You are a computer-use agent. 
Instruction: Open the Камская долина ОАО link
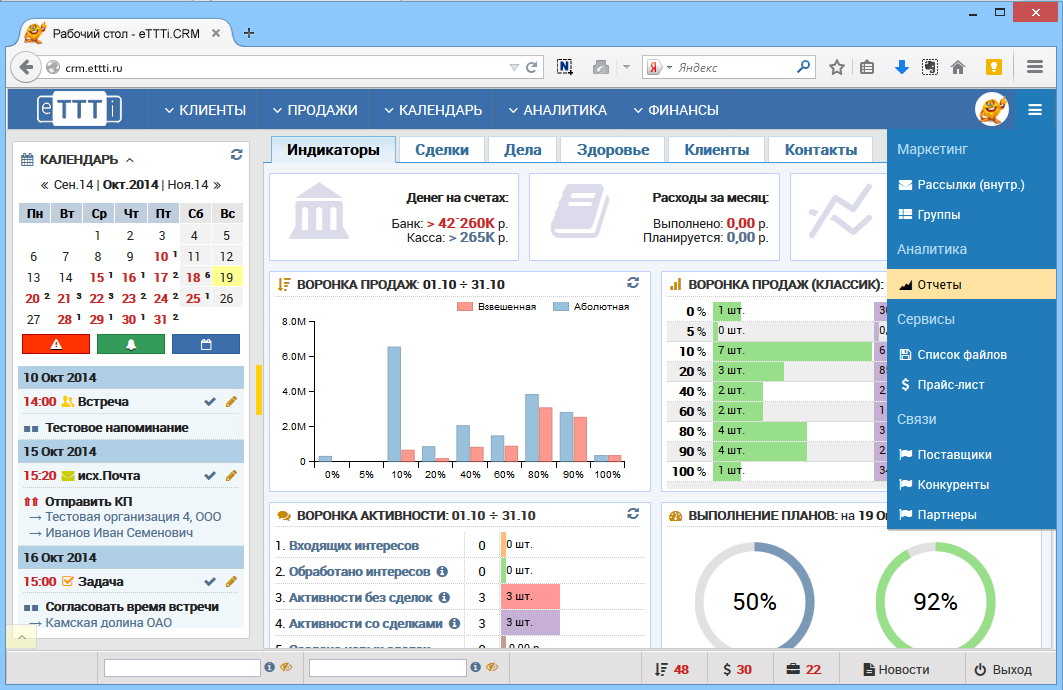108,622
